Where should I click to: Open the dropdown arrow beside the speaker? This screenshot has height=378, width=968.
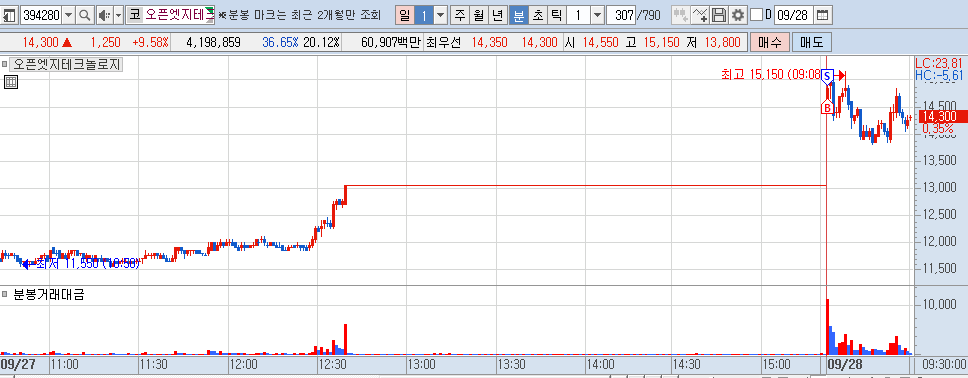click(x=118, y=15)
